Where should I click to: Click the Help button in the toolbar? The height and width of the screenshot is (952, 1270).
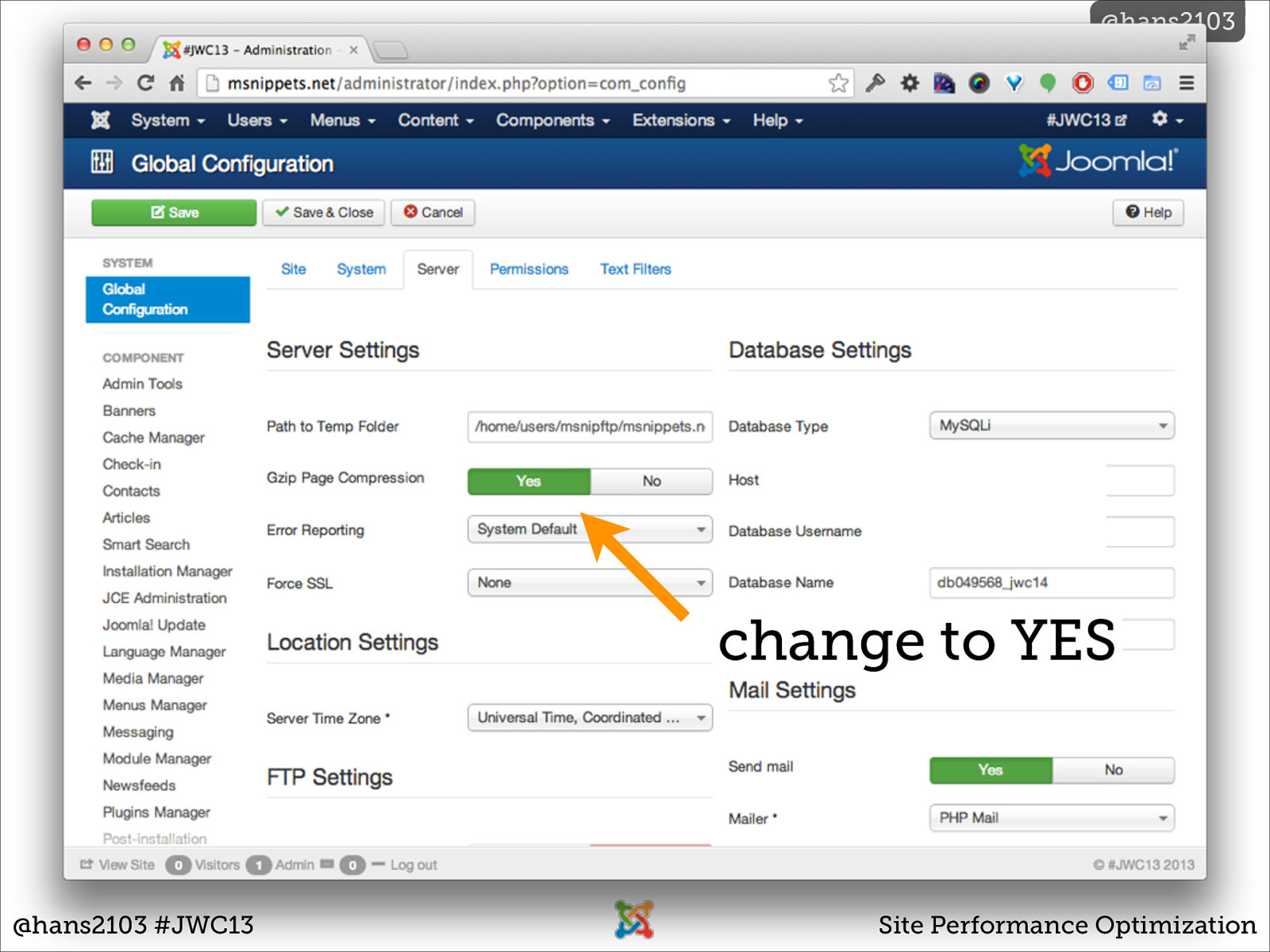pos(1148,213)
